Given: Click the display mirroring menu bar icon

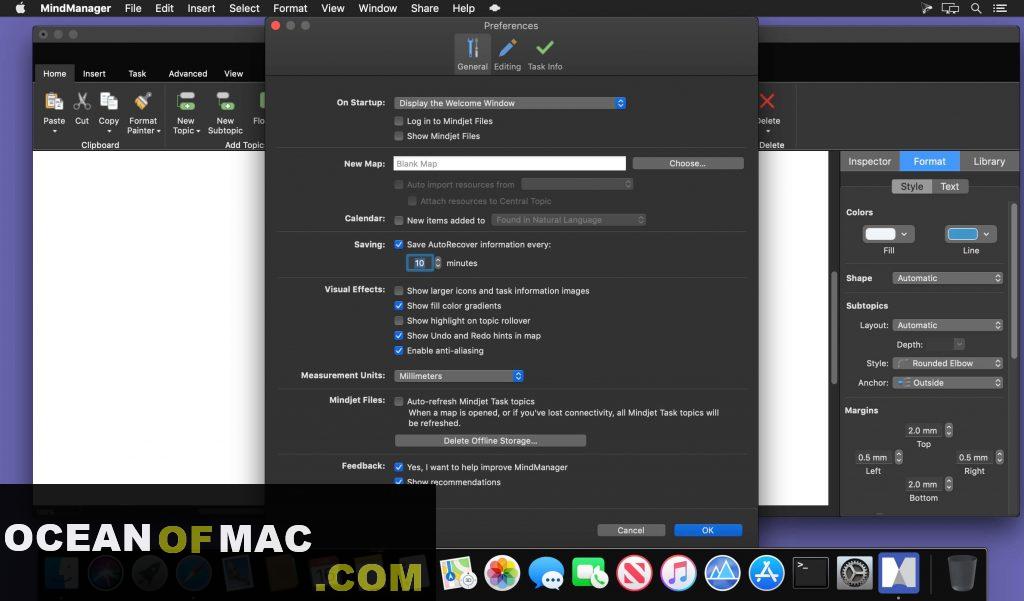Looking at the screenshot, I should pyautogui.click(x=950, y=8).
